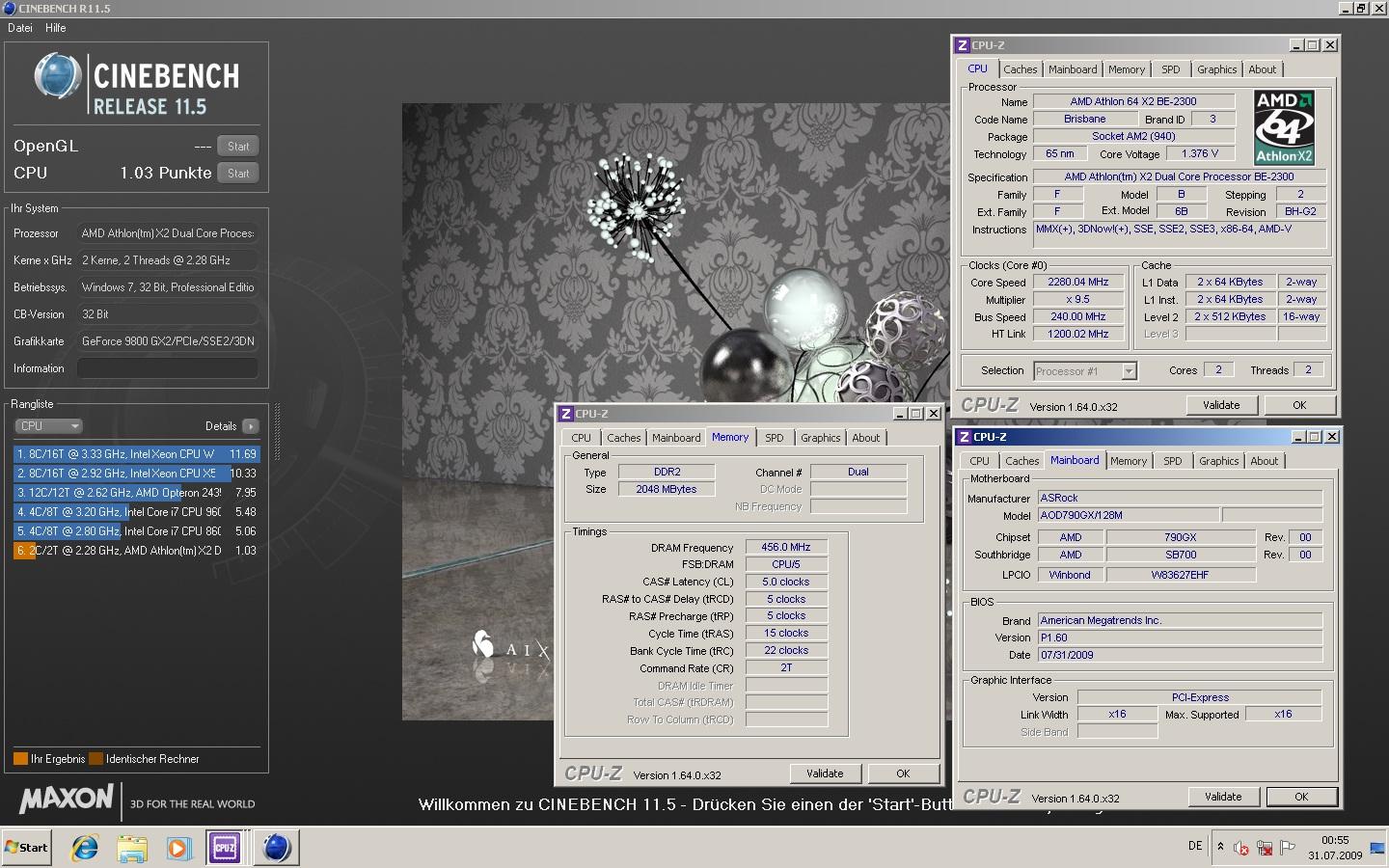
Task: Click the Information text field
Action: [x=168, y=368]
